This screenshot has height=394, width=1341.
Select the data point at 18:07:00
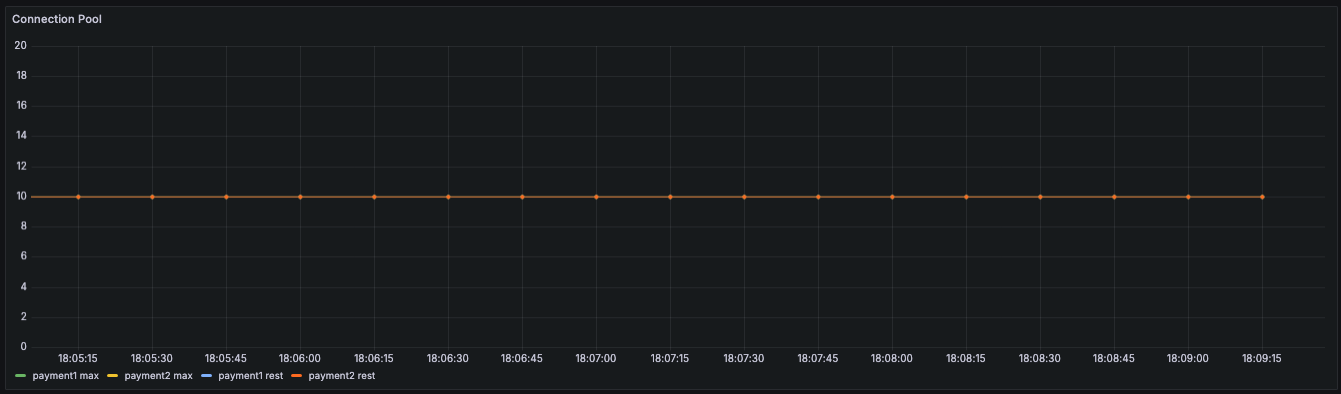tap(596, 197)
